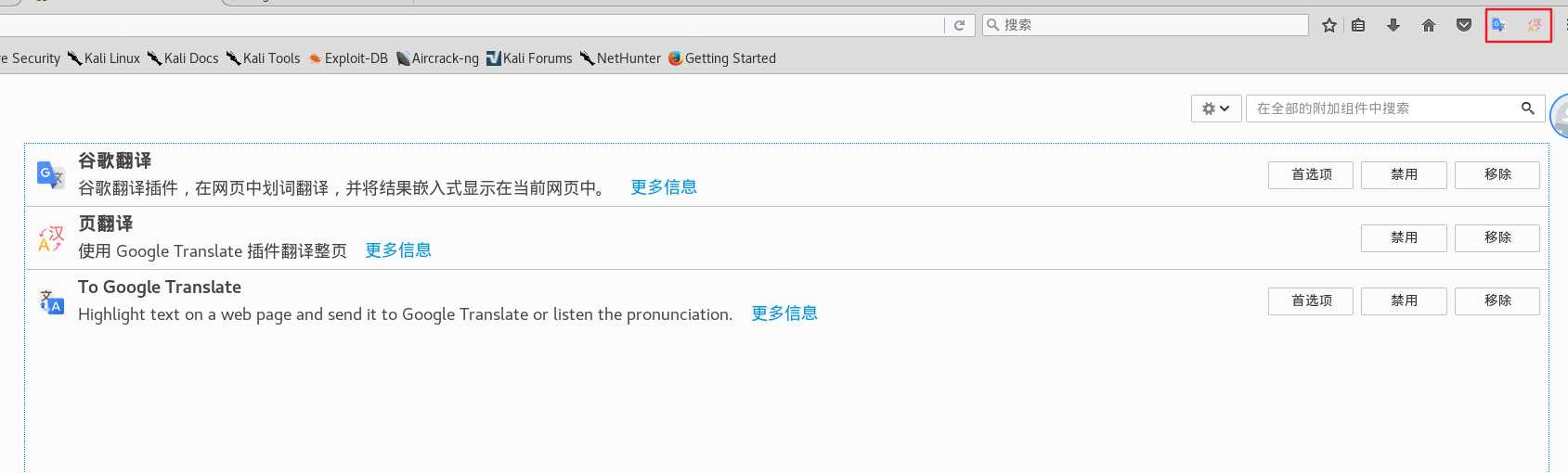Open preferences for To Google Translate
The height and width of the screenshot is (473, 1568).
(x=1311, y=300)
